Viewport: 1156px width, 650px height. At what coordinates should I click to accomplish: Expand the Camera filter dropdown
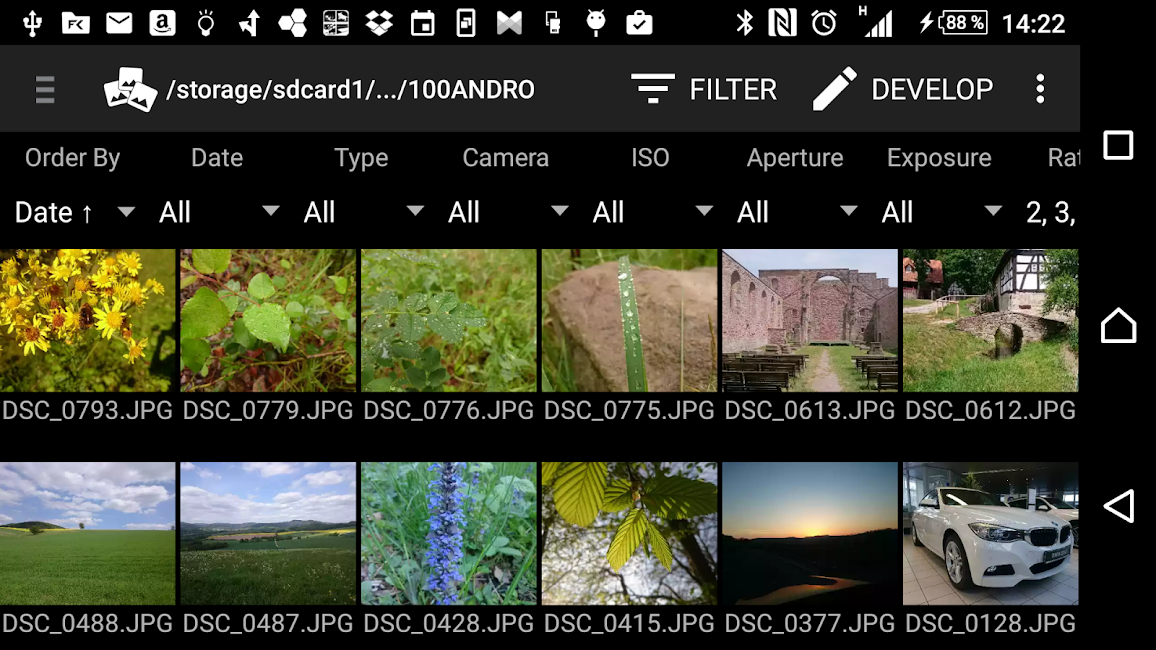click(507, 212)
